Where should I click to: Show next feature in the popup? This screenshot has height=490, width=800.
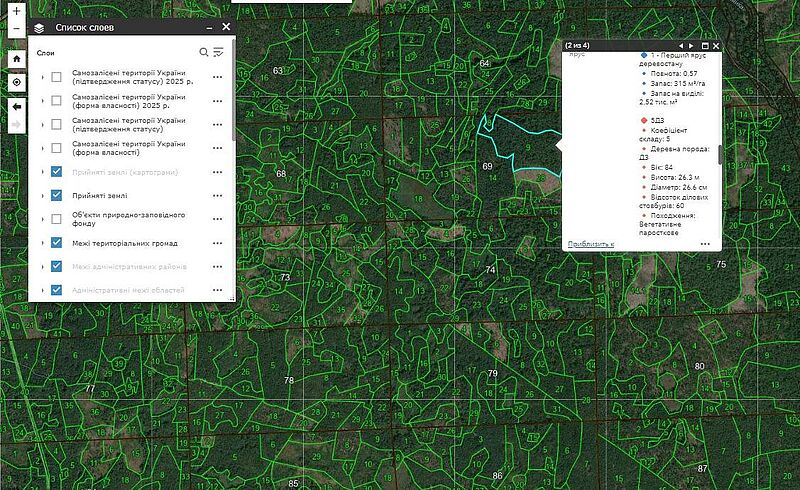coord(691,46)
